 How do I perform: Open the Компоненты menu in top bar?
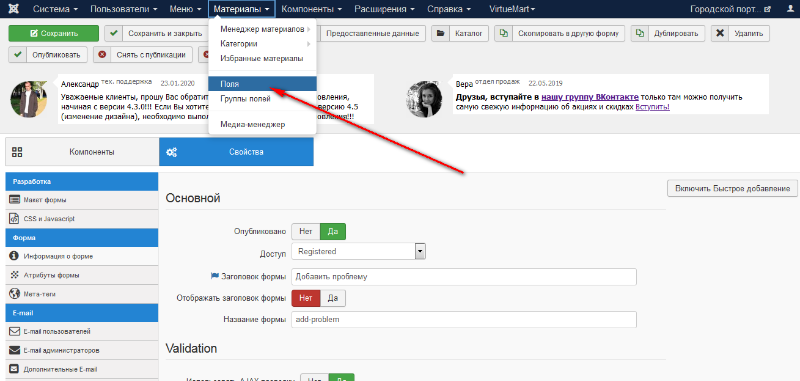pos(311,9)
